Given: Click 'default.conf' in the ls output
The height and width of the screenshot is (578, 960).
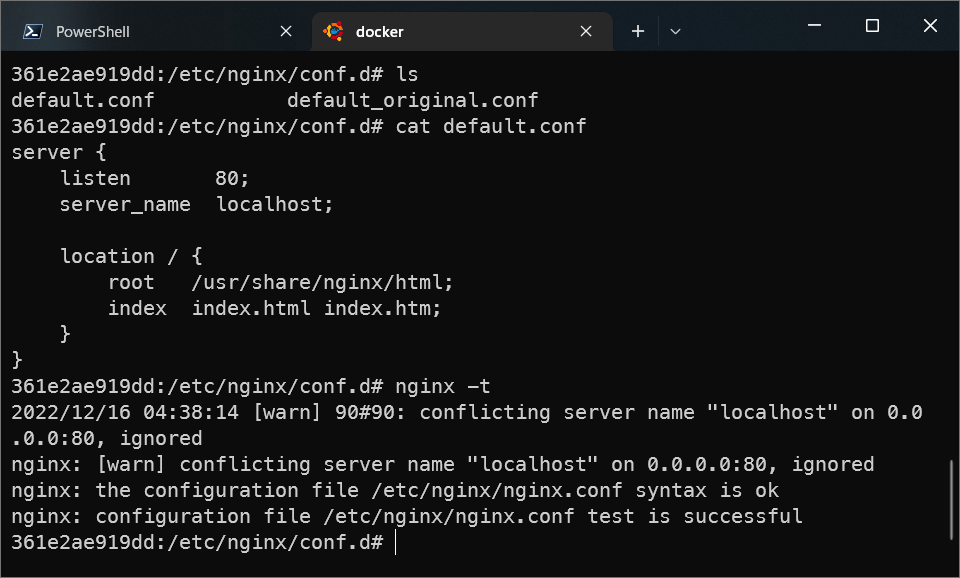Looking at the screenshot, I should 83,100.
